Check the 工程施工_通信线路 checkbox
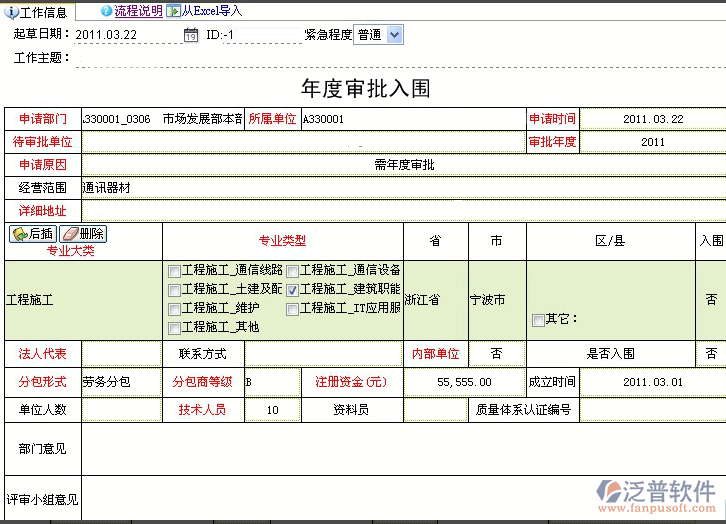The height and width of the screenshot is (524, 726). point(175,271)
